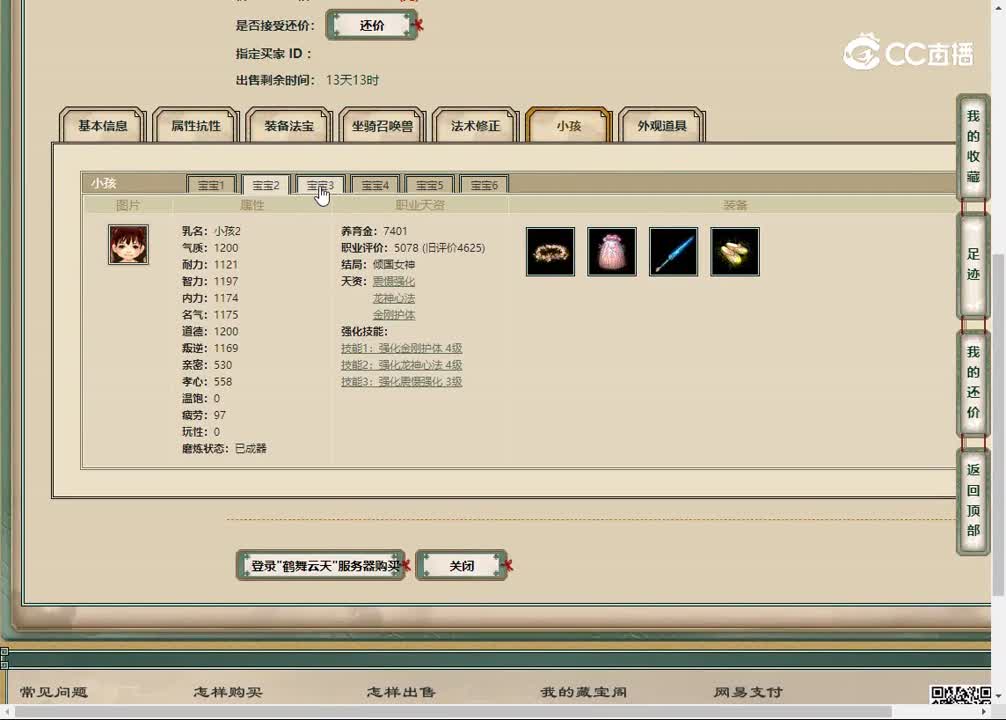This screenshot has width=1006, height=720.
Task: Open 网易支付 footer link
Action: [x=748, y=692]
